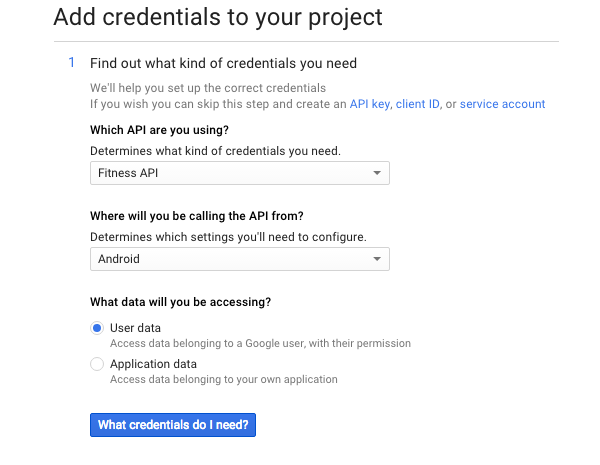
Task: Click the arrow on Android selector
Action: click(377, 259)
